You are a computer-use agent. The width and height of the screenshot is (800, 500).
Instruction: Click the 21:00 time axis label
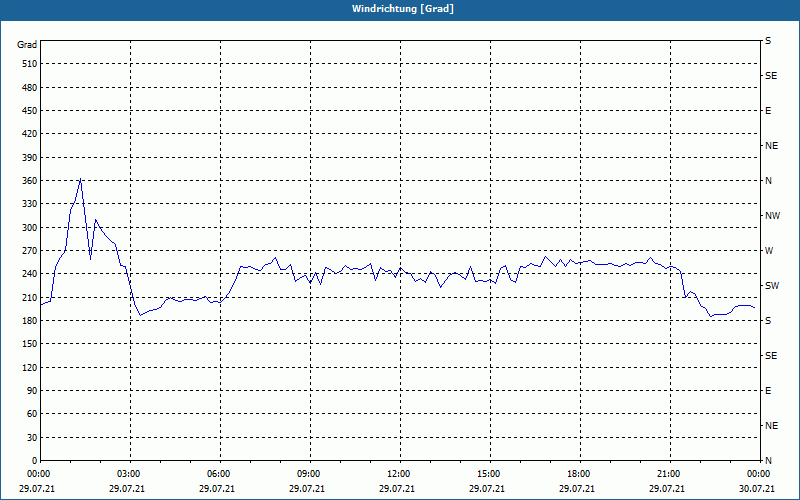[667, 474]
